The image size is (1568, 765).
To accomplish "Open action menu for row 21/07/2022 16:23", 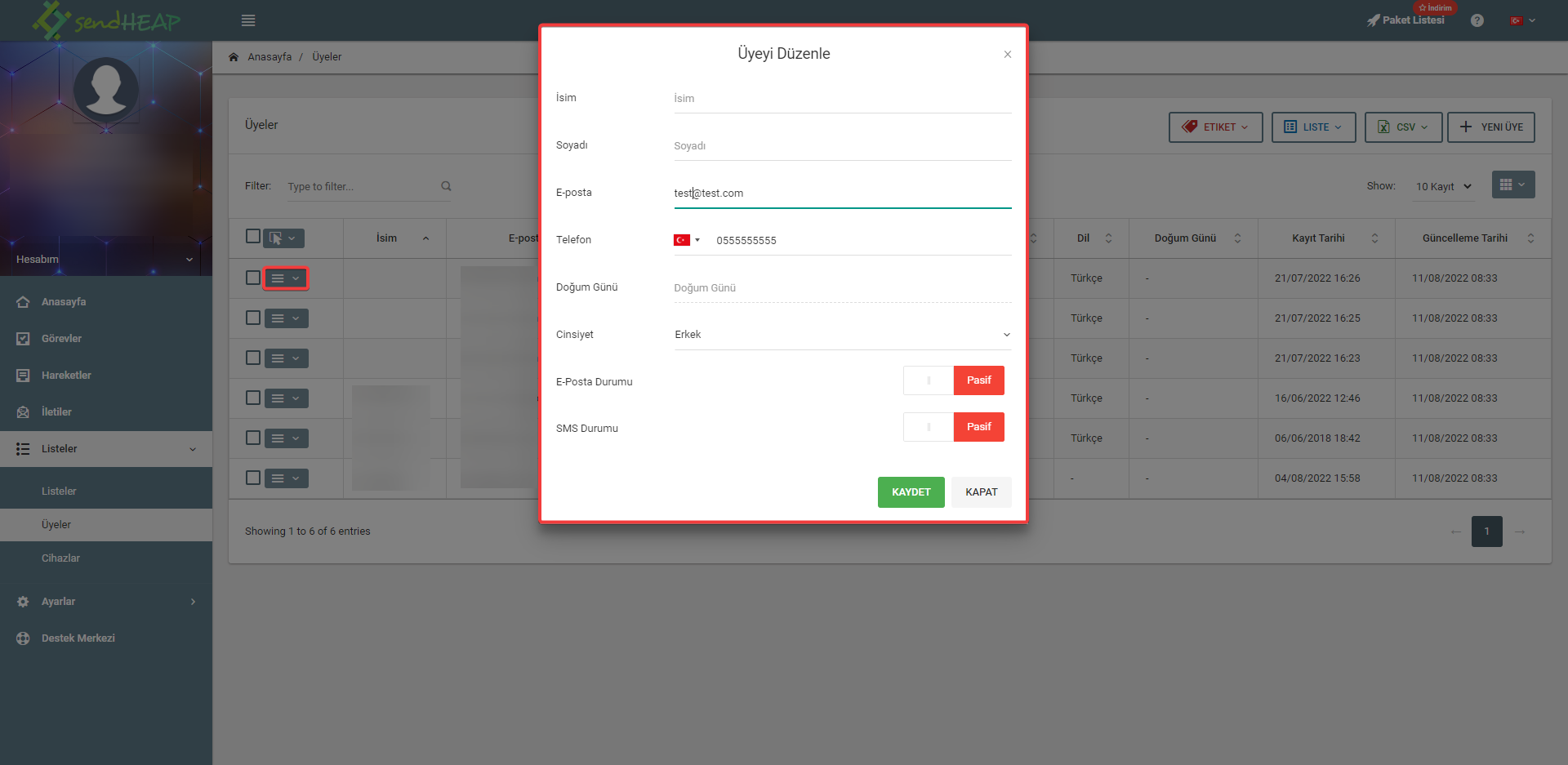I will tap(286, 358).
